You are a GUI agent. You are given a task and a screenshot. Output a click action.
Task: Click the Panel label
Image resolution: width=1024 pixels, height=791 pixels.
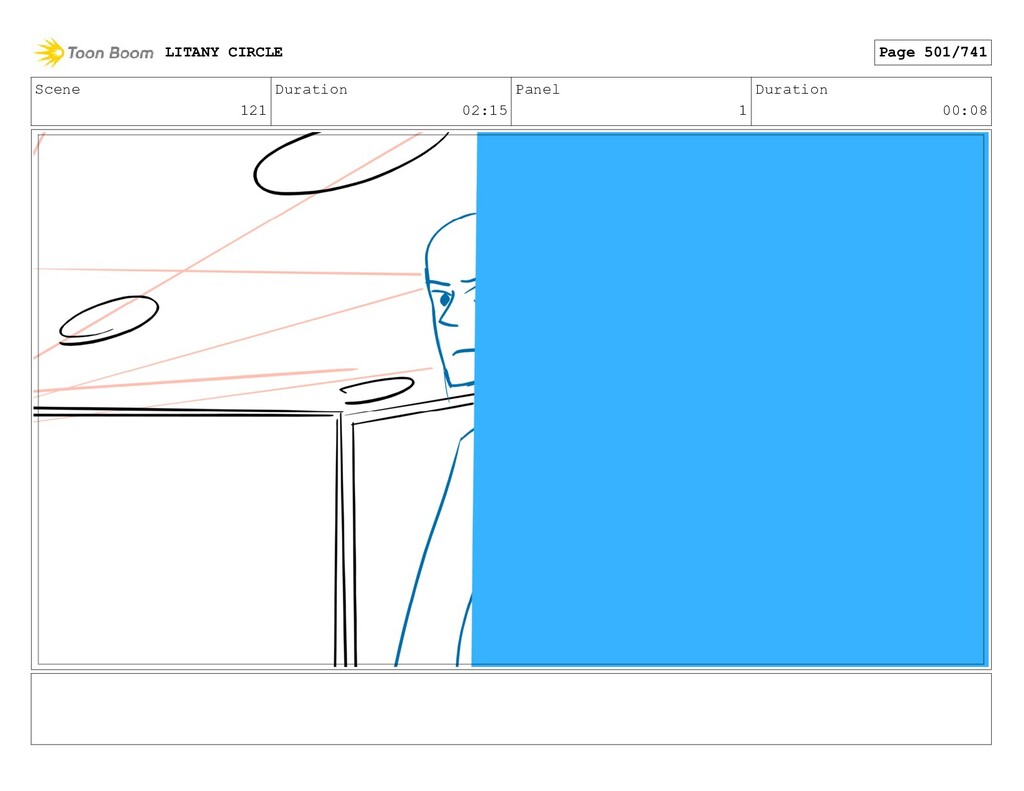(x=537, y=89)
